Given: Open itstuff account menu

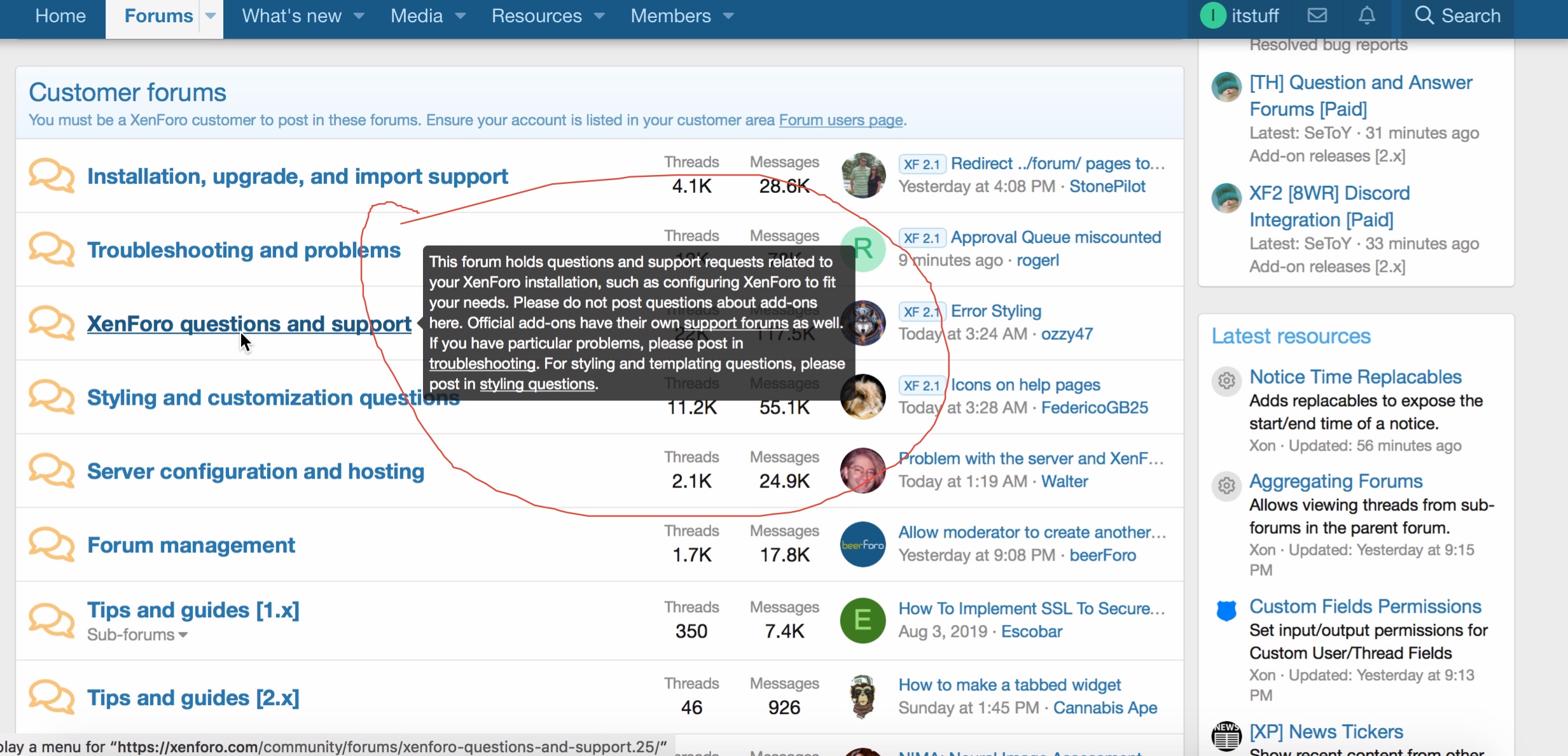Looking at the screenshot, I should click(x=1240, y=15).
